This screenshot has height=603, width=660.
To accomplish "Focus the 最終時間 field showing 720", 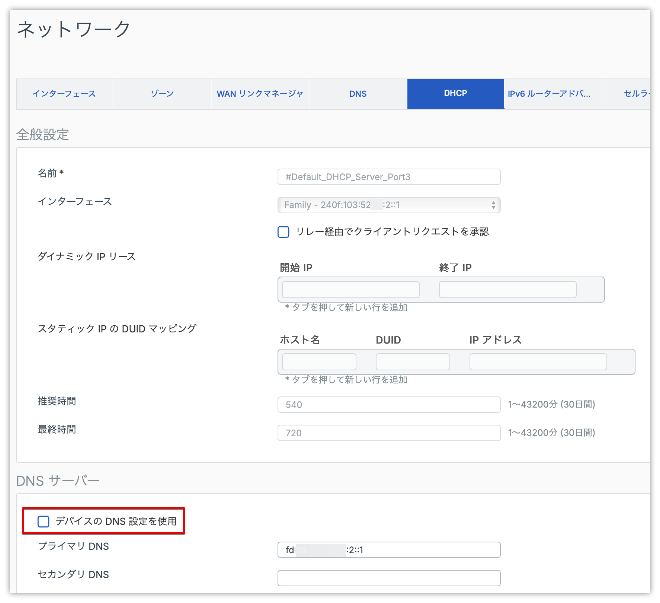I will [x=388, y=433].
